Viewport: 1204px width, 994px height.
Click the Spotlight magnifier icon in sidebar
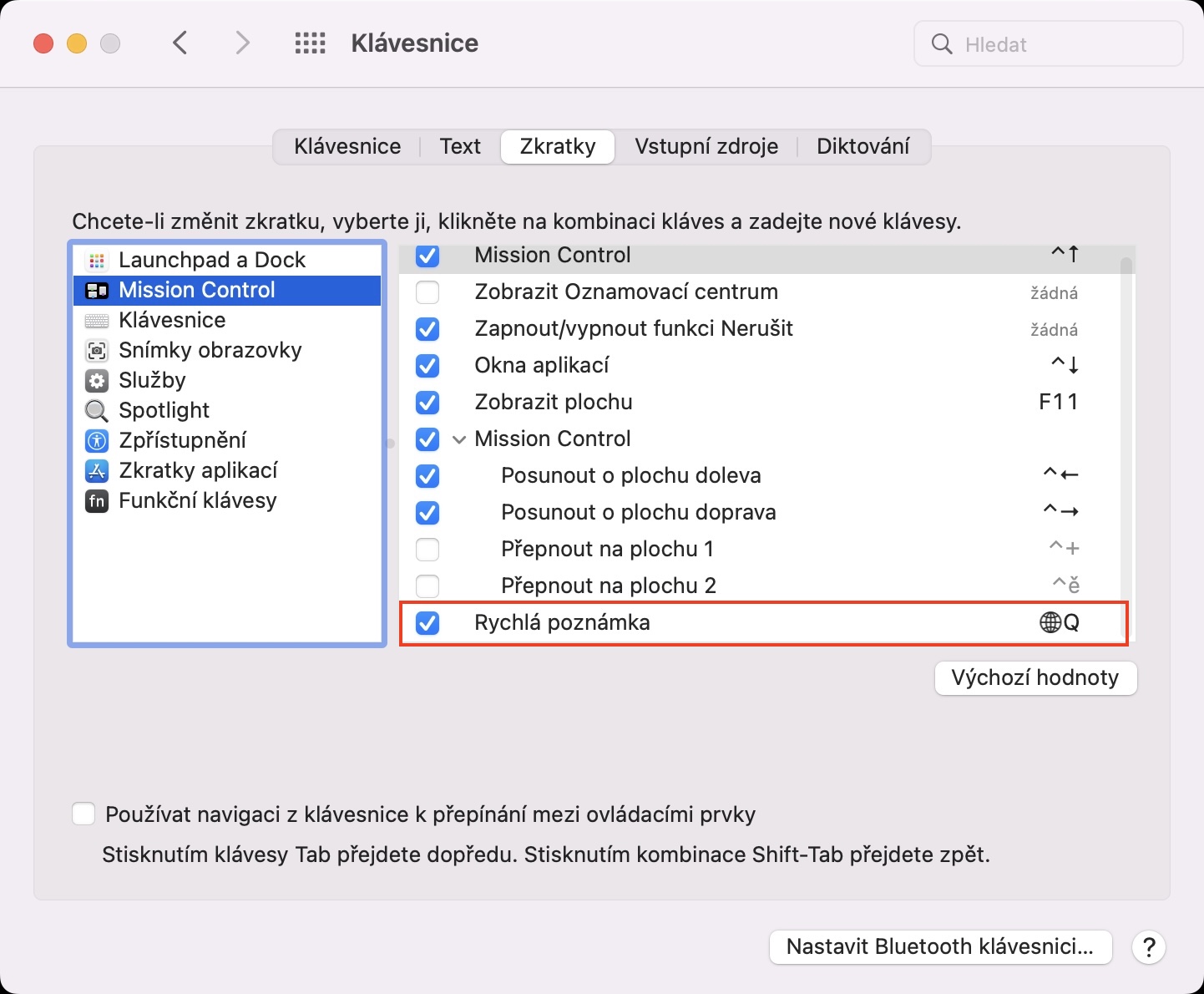[x=97, y=411]
